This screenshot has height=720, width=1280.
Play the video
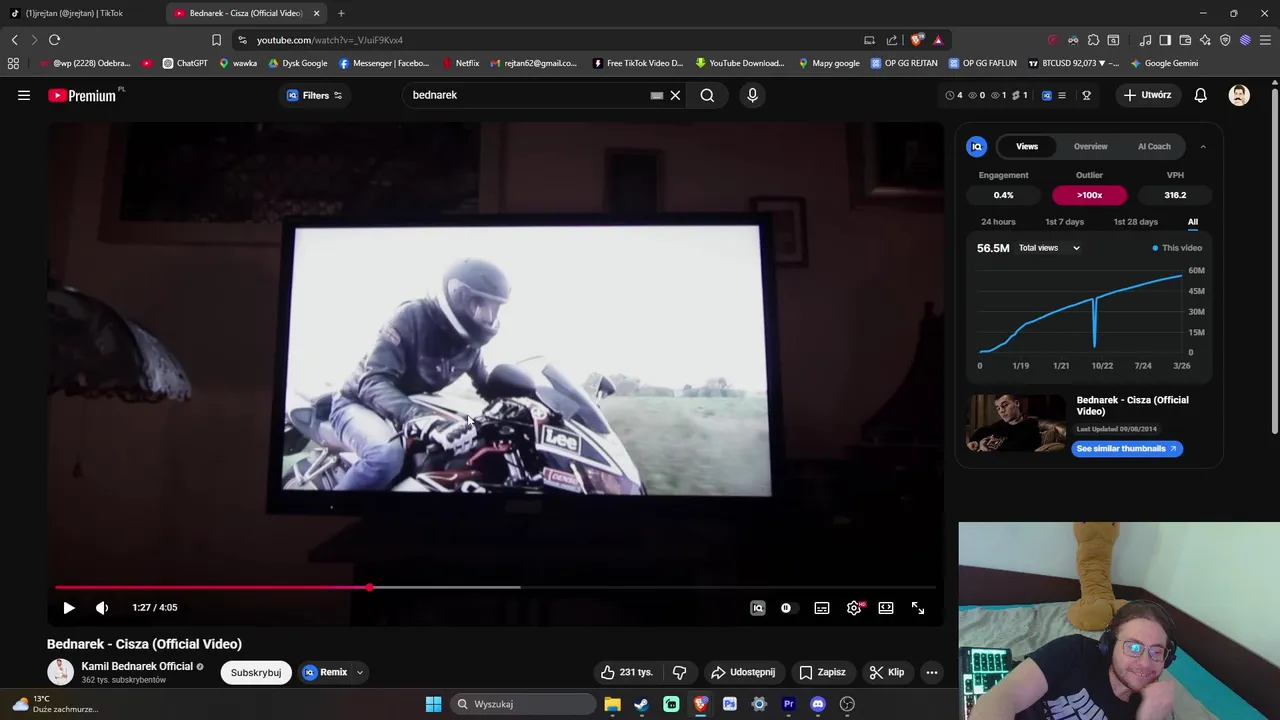point(69,608)
